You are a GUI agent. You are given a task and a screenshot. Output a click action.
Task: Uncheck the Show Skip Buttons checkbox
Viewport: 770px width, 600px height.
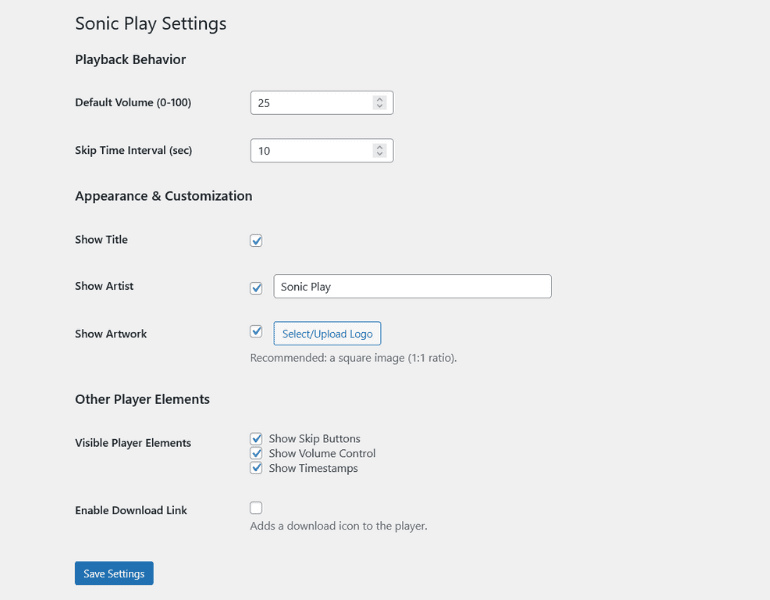tap(256, 438)
